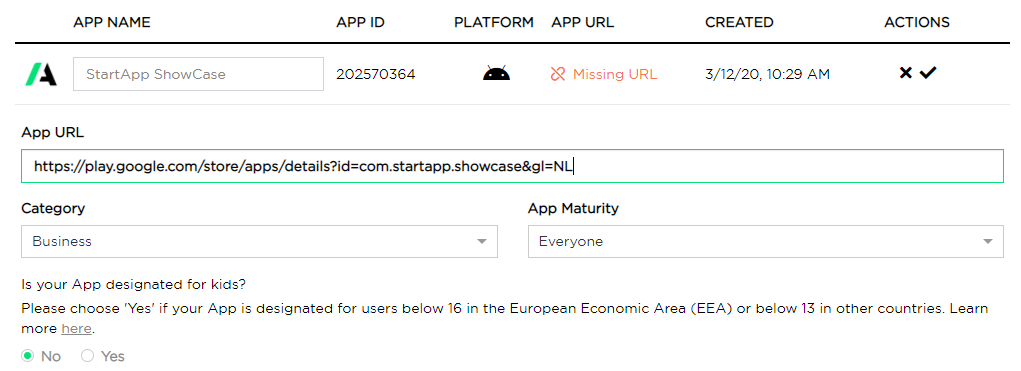This screenshot has height=371, width=1021.
Task: Click the 'App Maturity' label
Action: pos(573,208)
